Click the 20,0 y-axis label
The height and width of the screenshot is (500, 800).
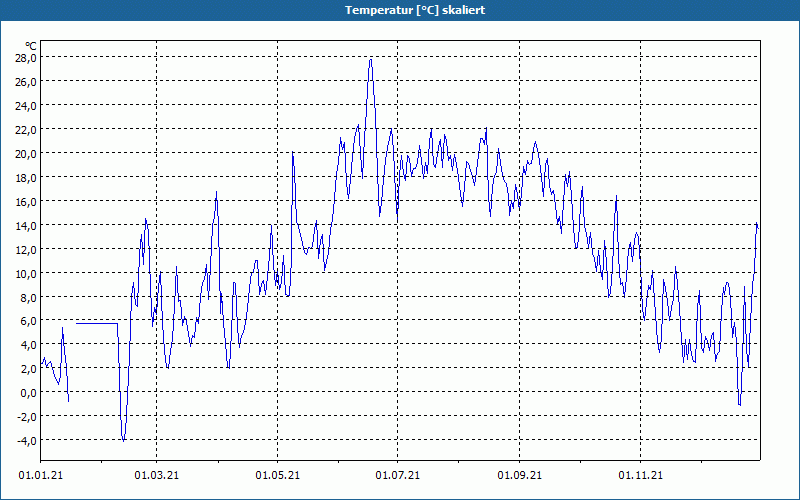26,154
